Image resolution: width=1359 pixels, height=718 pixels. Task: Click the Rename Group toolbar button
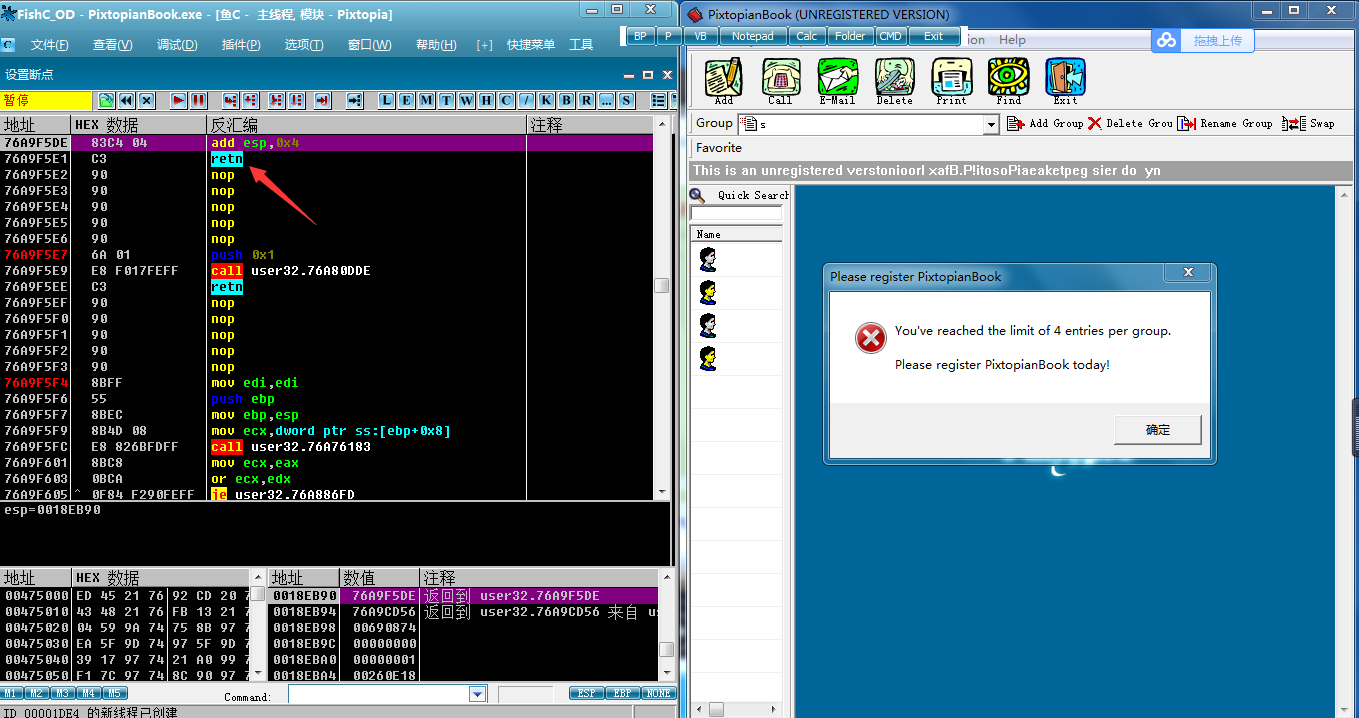(1225, 123)
